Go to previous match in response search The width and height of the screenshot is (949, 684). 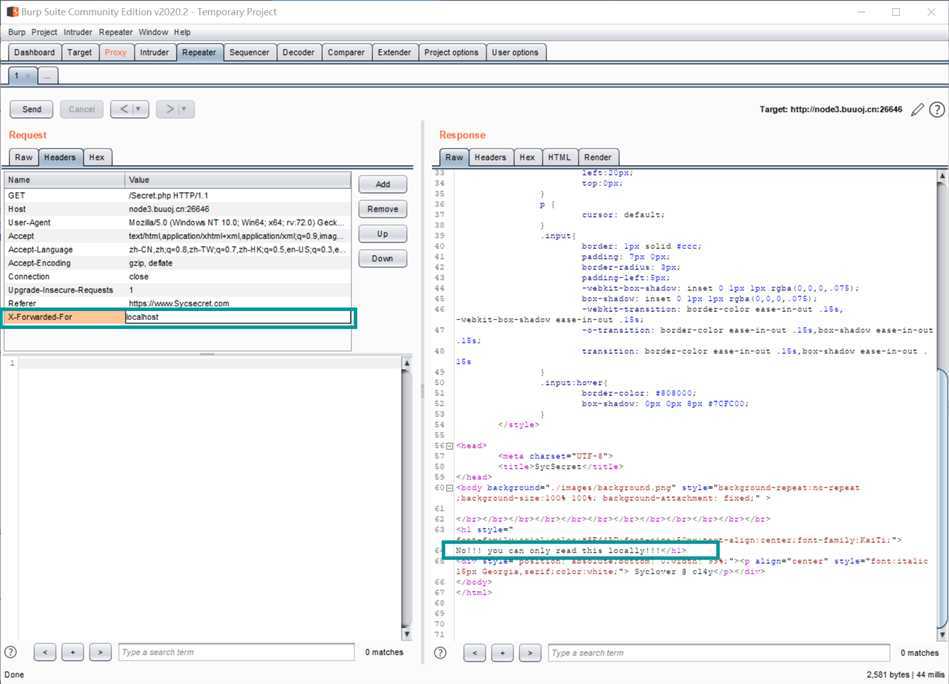click(474, 653)
